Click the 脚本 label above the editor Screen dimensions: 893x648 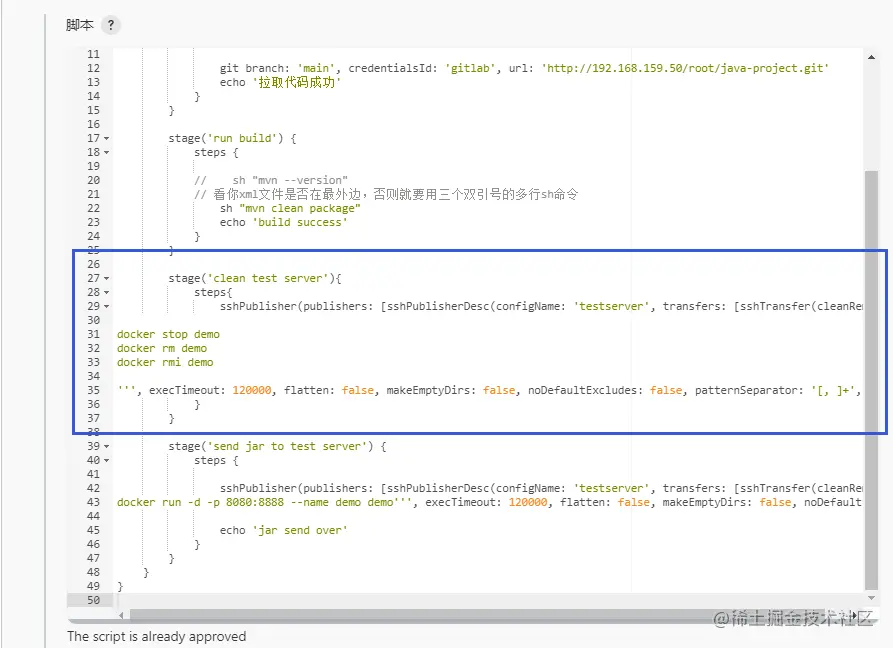80,25
